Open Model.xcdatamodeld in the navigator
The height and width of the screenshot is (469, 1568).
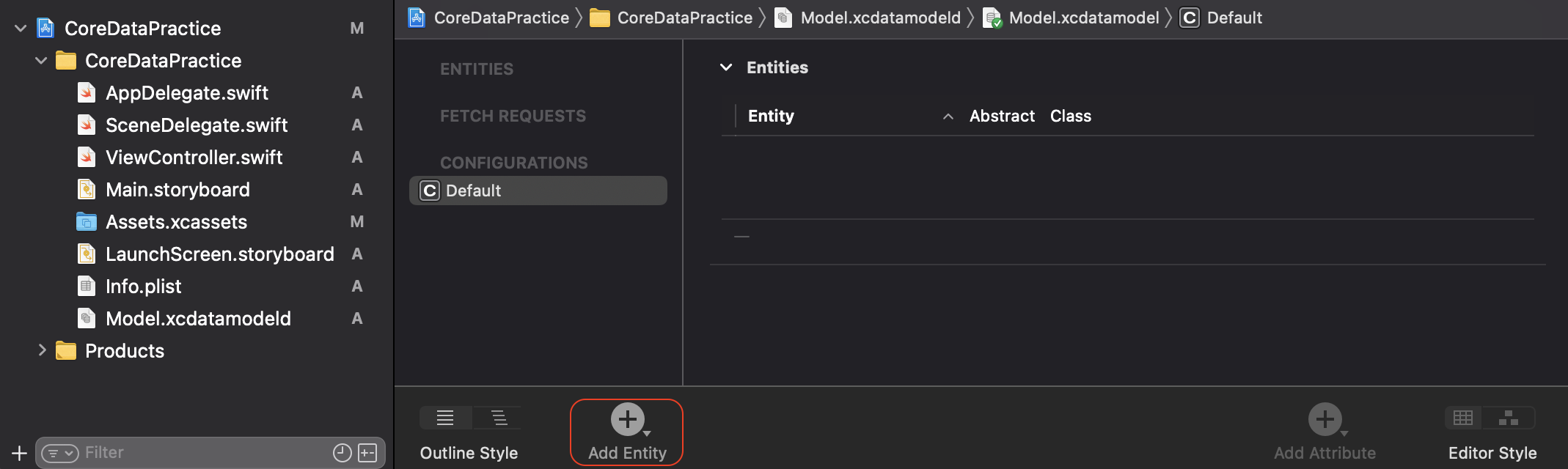coord(198,319)
